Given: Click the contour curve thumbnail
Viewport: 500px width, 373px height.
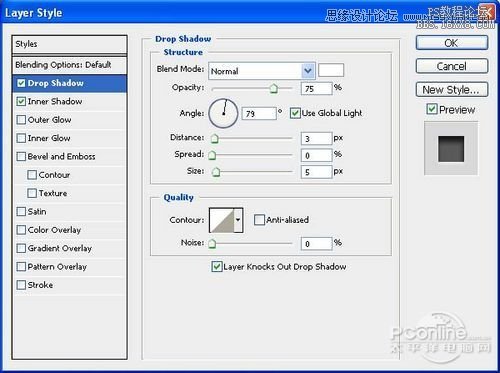Looking at the screenshot, I should (222, 220).
